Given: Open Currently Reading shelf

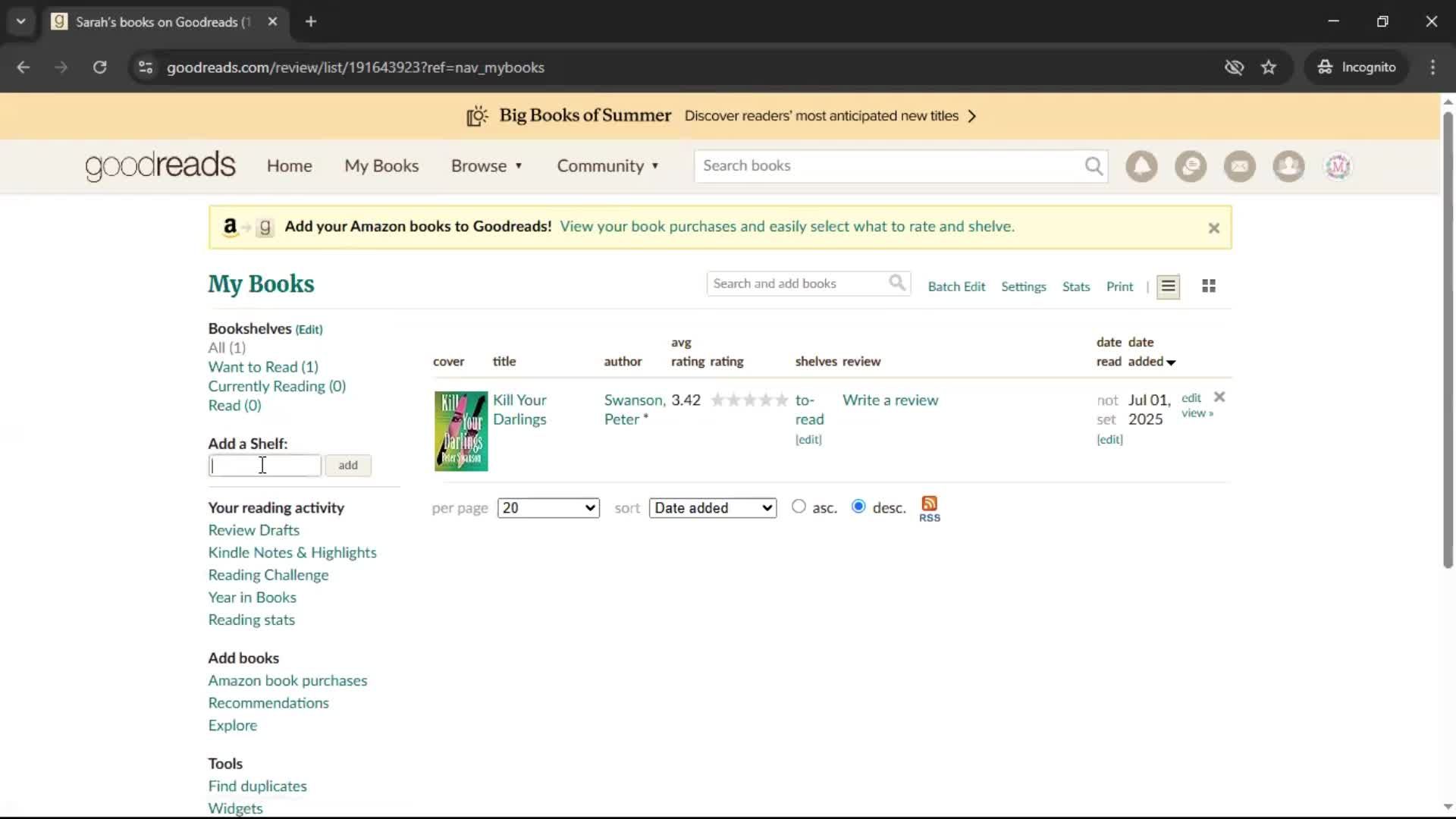Looking at the screenshot, I should 277,386.
